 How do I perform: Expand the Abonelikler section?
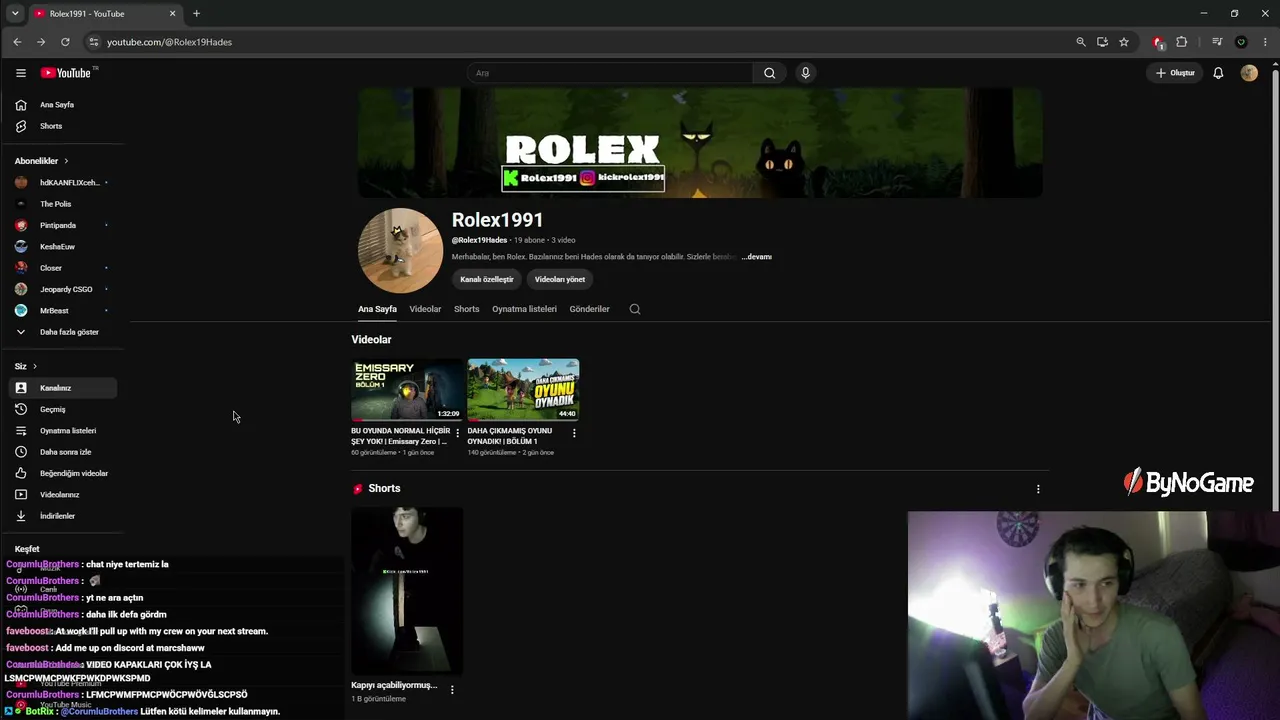coord(42,161)
